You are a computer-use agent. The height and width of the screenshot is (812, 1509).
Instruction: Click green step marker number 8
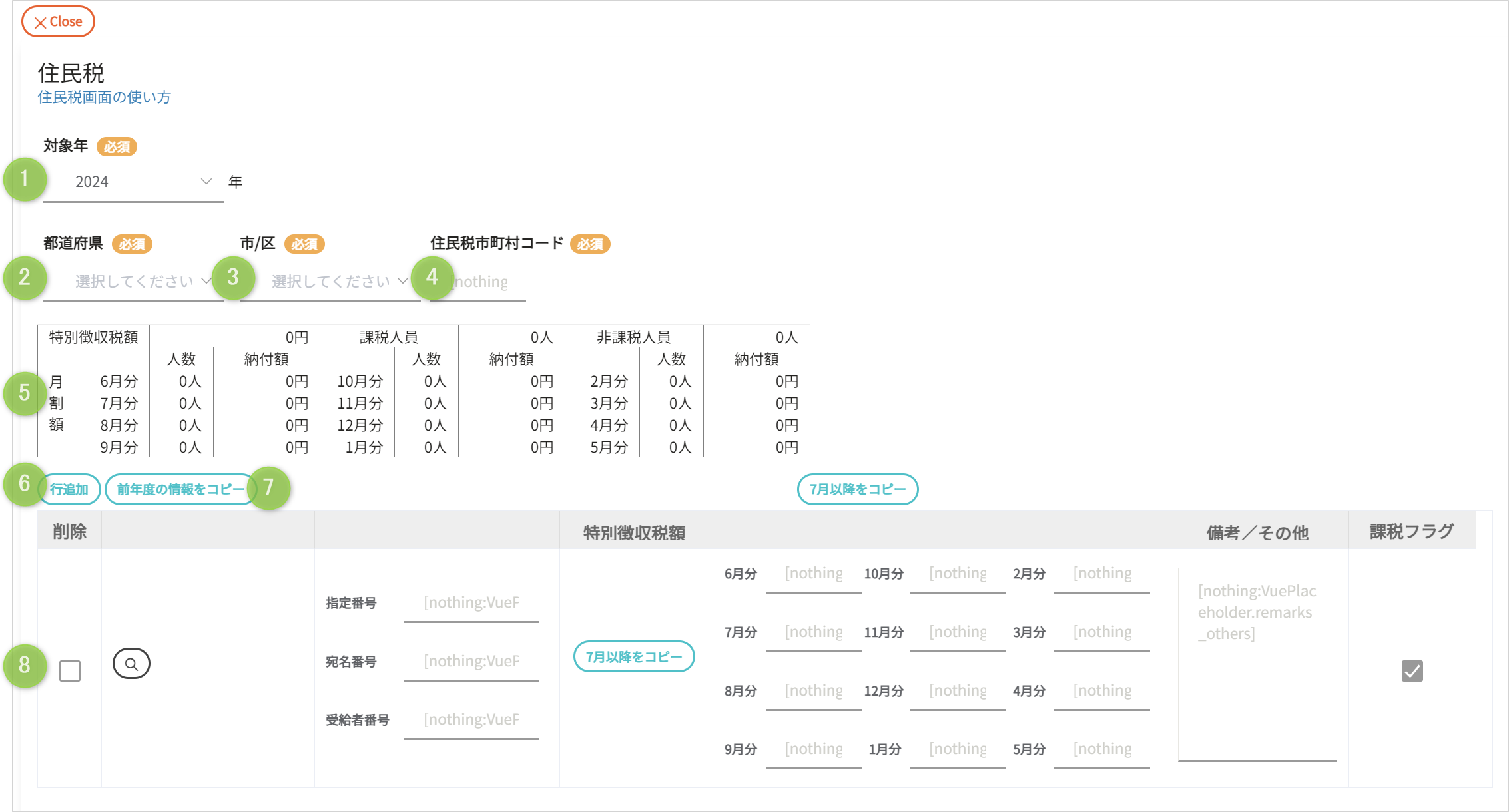coord(25,664)
